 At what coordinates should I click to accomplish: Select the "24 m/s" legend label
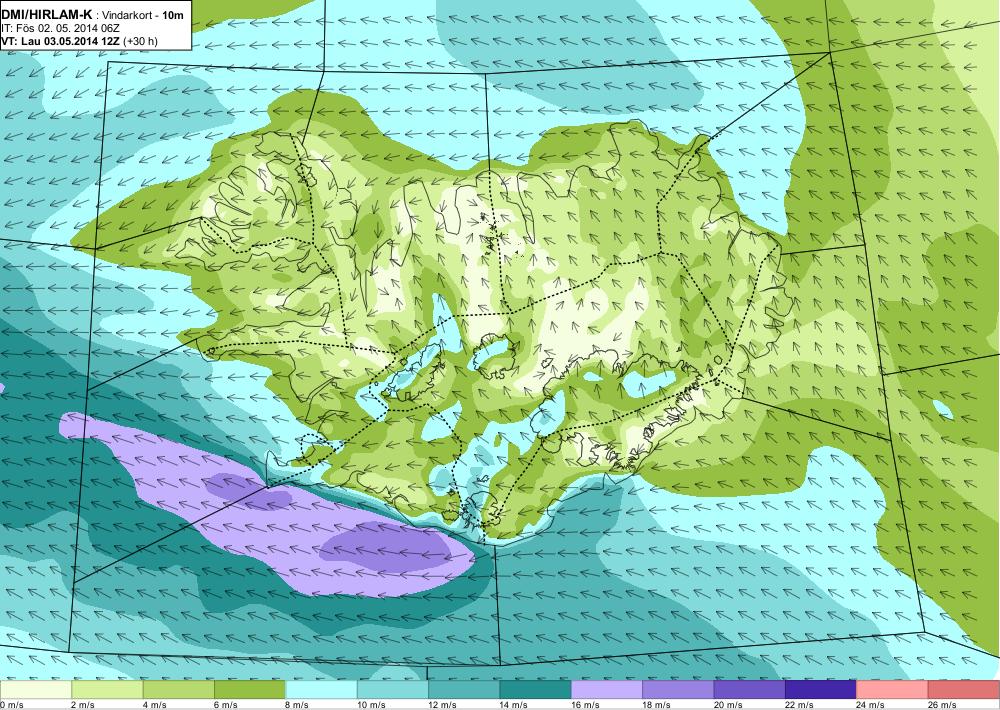click(x=871, y=705)
